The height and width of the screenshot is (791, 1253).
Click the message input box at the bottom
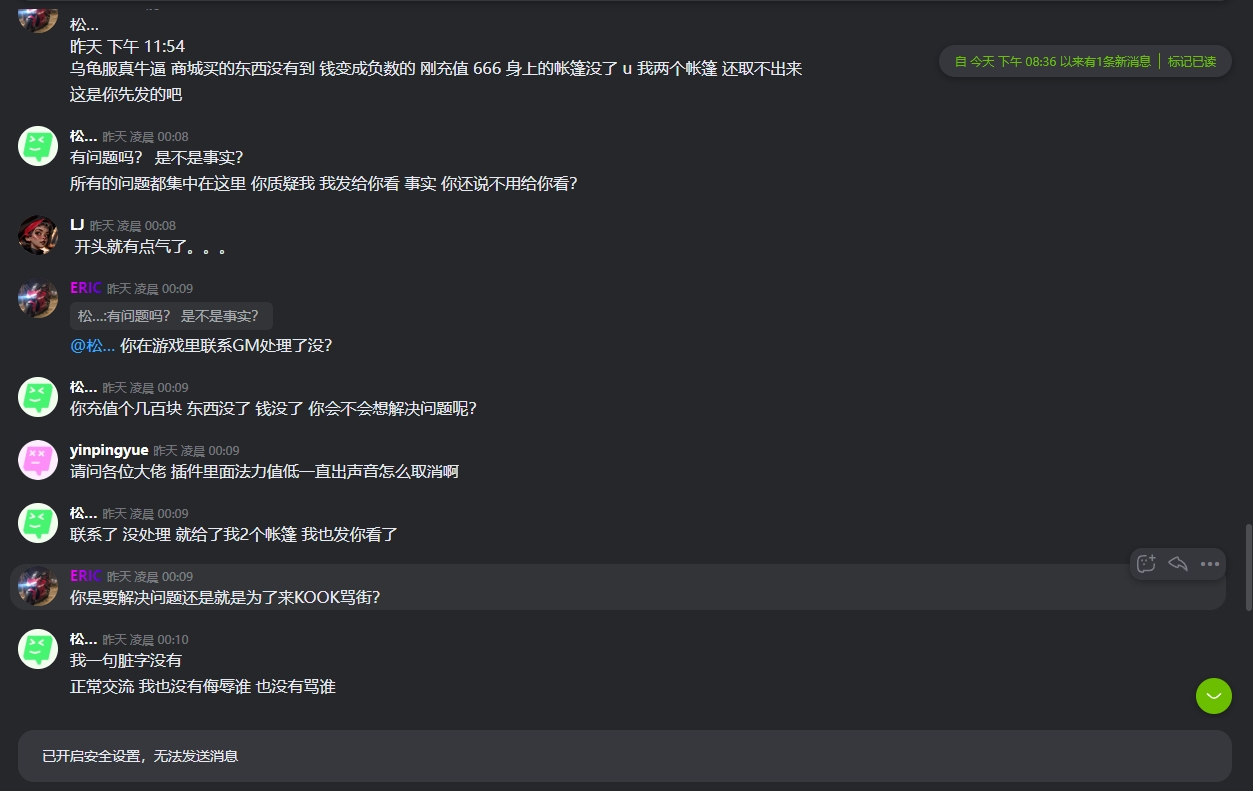tap(625, 756)
